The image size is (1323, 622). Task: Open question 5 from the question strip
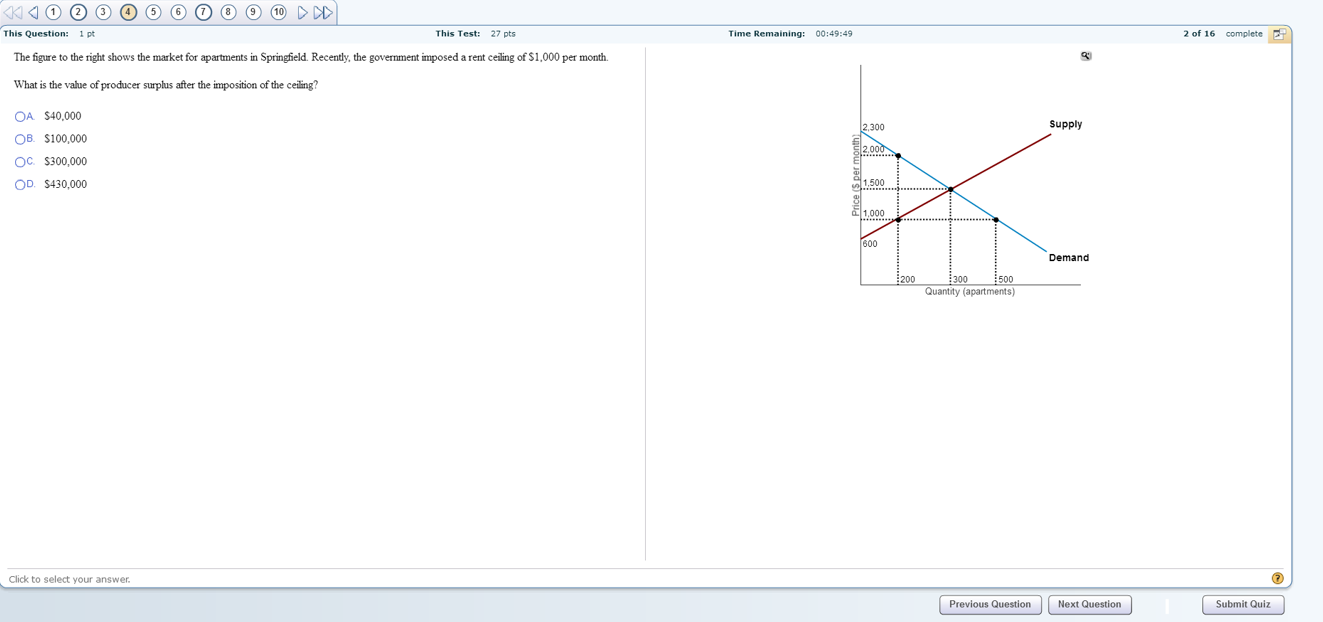(x=153, y=11)
